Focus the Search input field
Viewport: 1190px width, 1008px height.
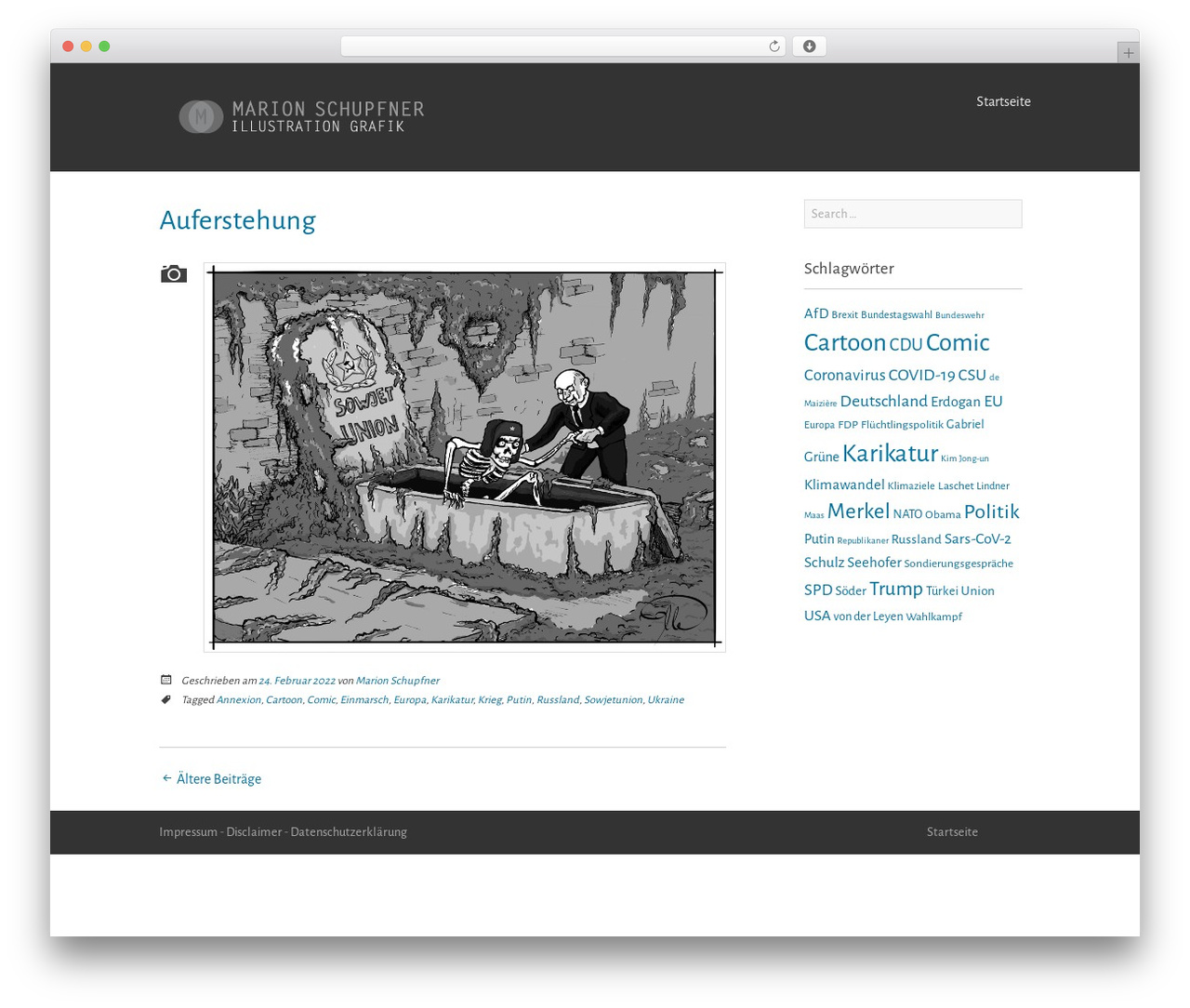click(x=913, y=214)
